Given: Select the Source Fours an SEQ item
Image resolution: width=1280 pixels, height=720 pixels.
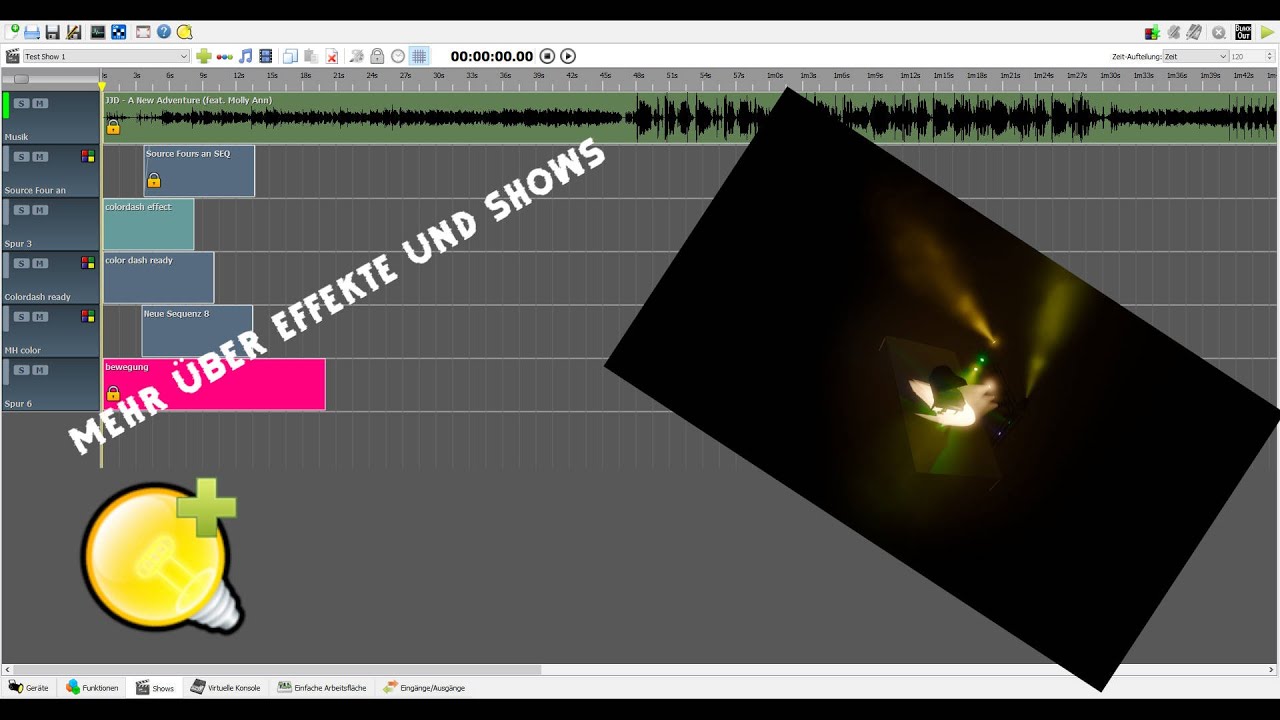Looking at the screenshot, I should (x=199, y=171).
